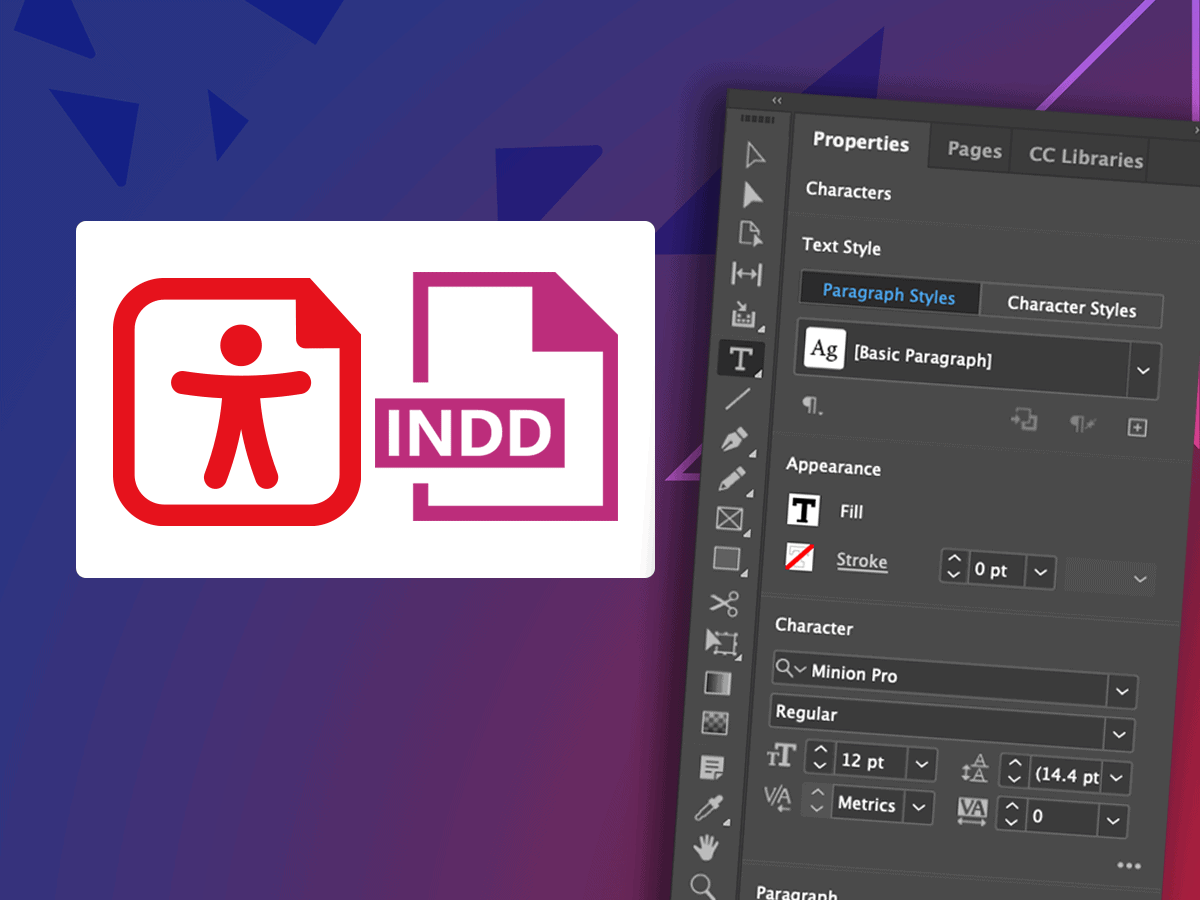Switch to Character Styles mode
The width and height of the screenshot is (1200, 900).
(1071, 306)
